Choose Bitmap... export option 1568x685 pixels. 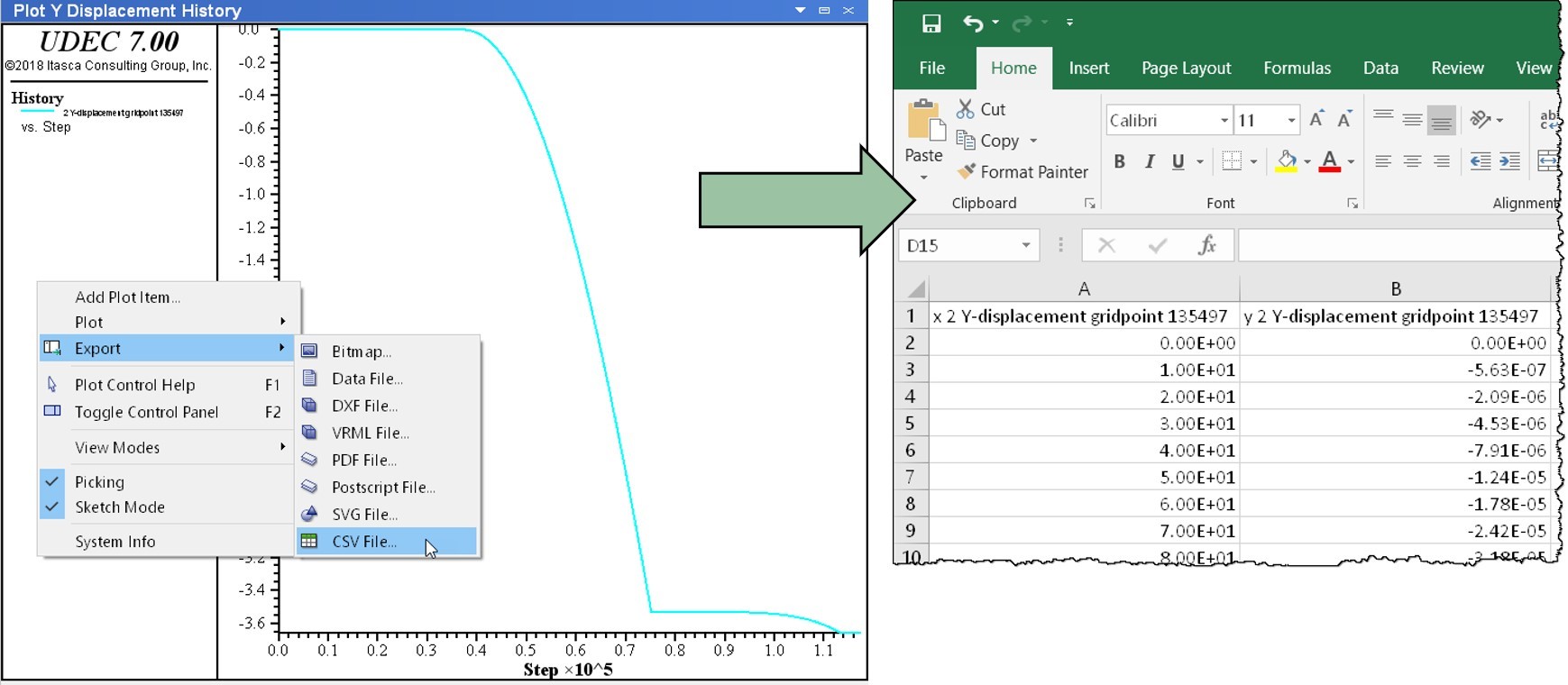point(387,352)
